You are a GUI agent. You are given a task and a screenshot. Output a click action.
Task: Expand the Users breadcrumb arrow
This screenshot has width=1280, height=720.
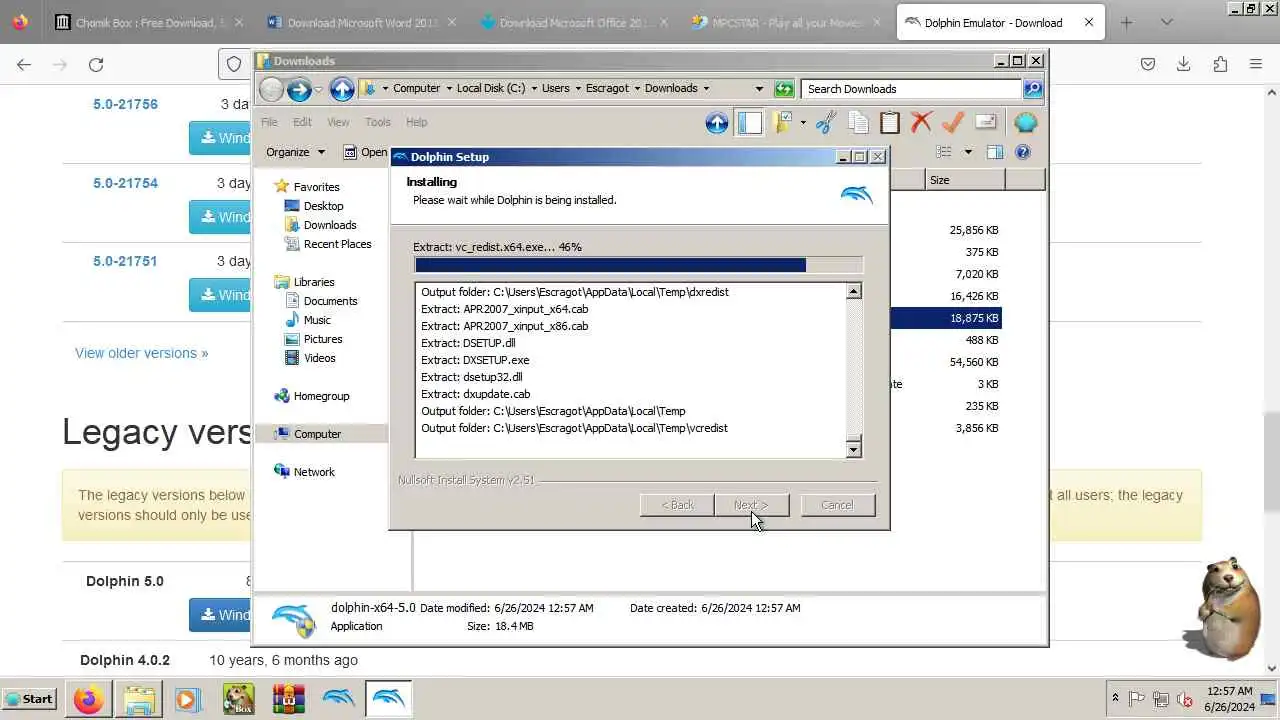578,89
